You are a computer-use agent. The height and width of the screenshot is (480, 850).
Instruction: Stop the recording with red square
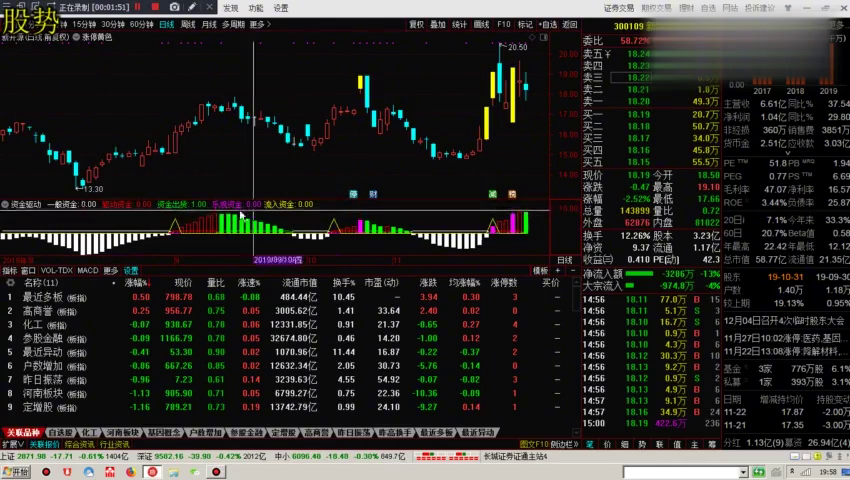pyautogui.click(x=155, y=7)
